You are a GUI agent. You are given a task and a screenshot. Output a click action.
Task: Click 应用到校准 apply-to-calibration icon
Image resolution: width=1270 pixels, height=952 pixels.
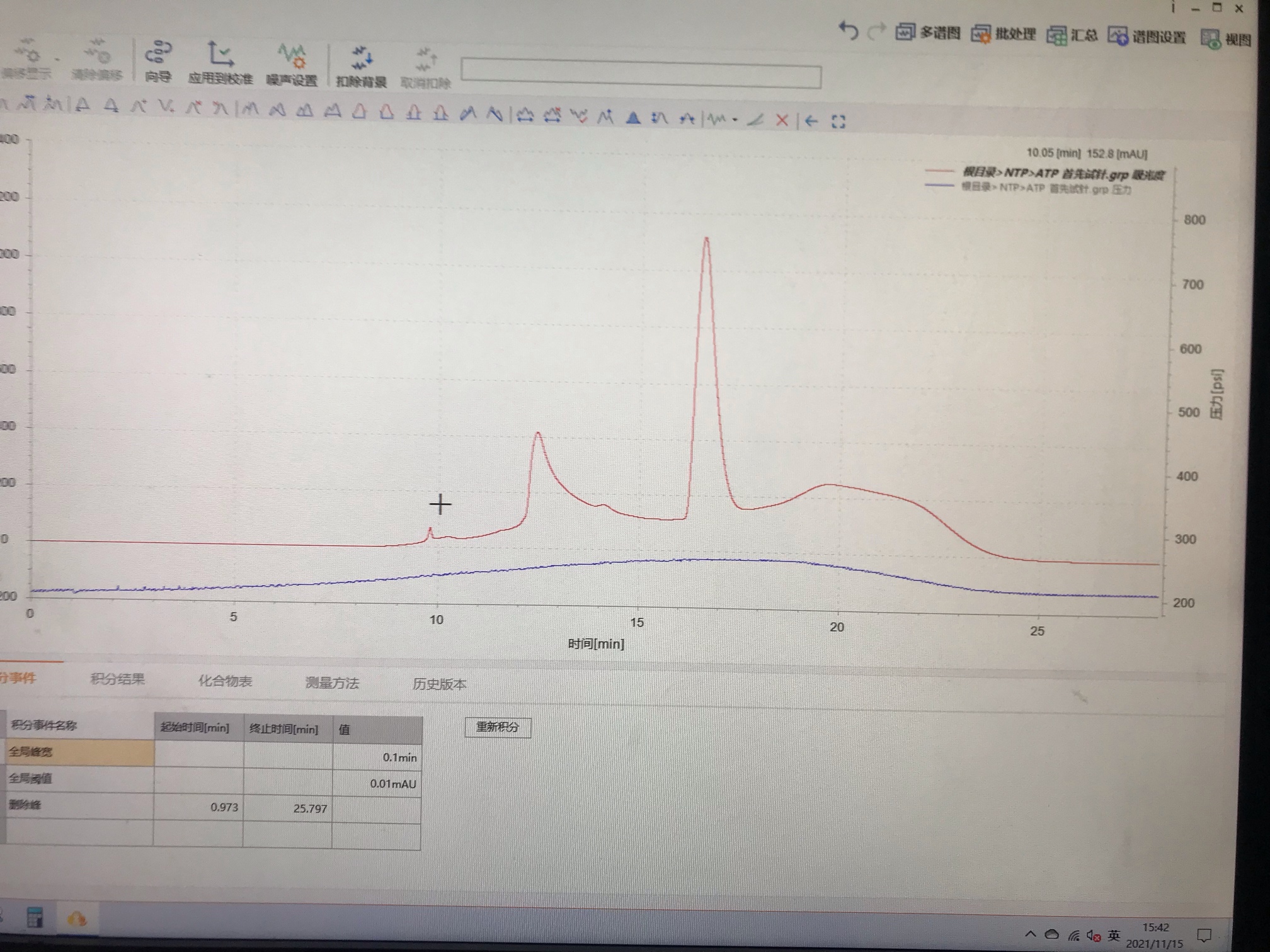point(220,63)
